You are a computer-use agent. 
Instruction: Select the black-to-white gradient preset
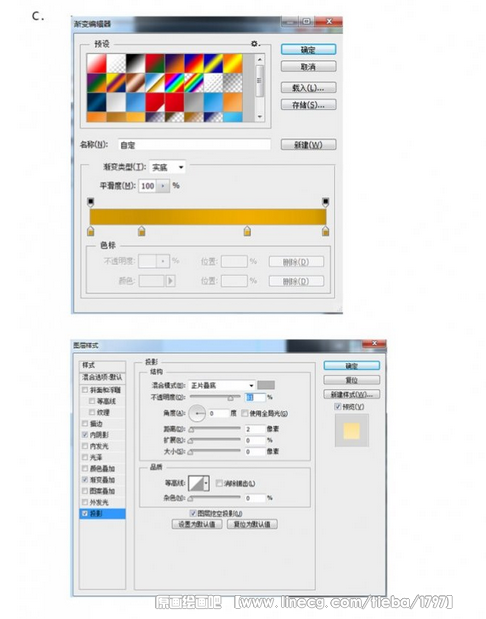click(x=135, y=63)
